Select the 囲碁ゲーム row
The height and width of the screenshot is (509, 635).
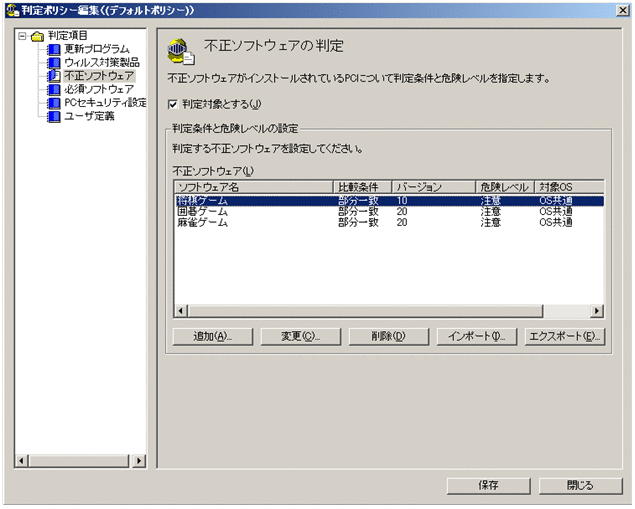pyautogui.click(x=390, y=212)
